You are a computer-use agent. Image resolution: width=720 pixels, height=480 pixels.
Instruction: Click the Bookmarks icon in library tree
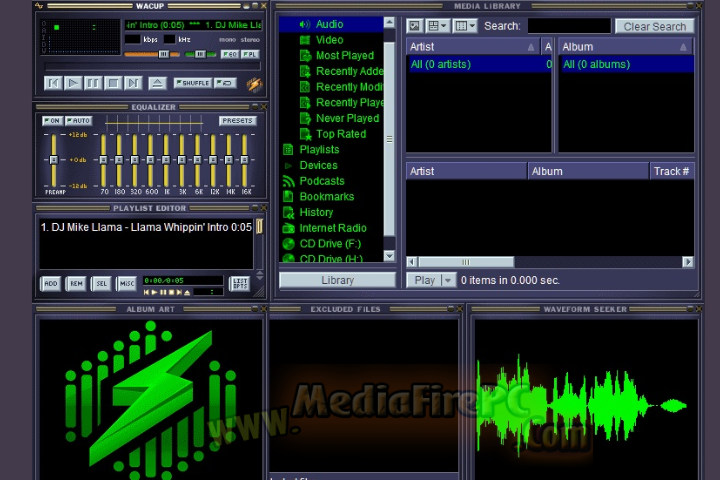click(288, 197)
